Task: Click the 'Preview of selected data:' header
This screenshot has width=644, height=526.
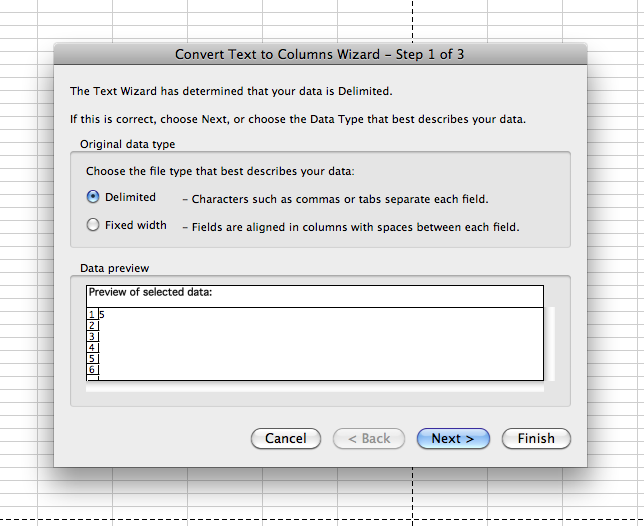Action: click(150, 293)
